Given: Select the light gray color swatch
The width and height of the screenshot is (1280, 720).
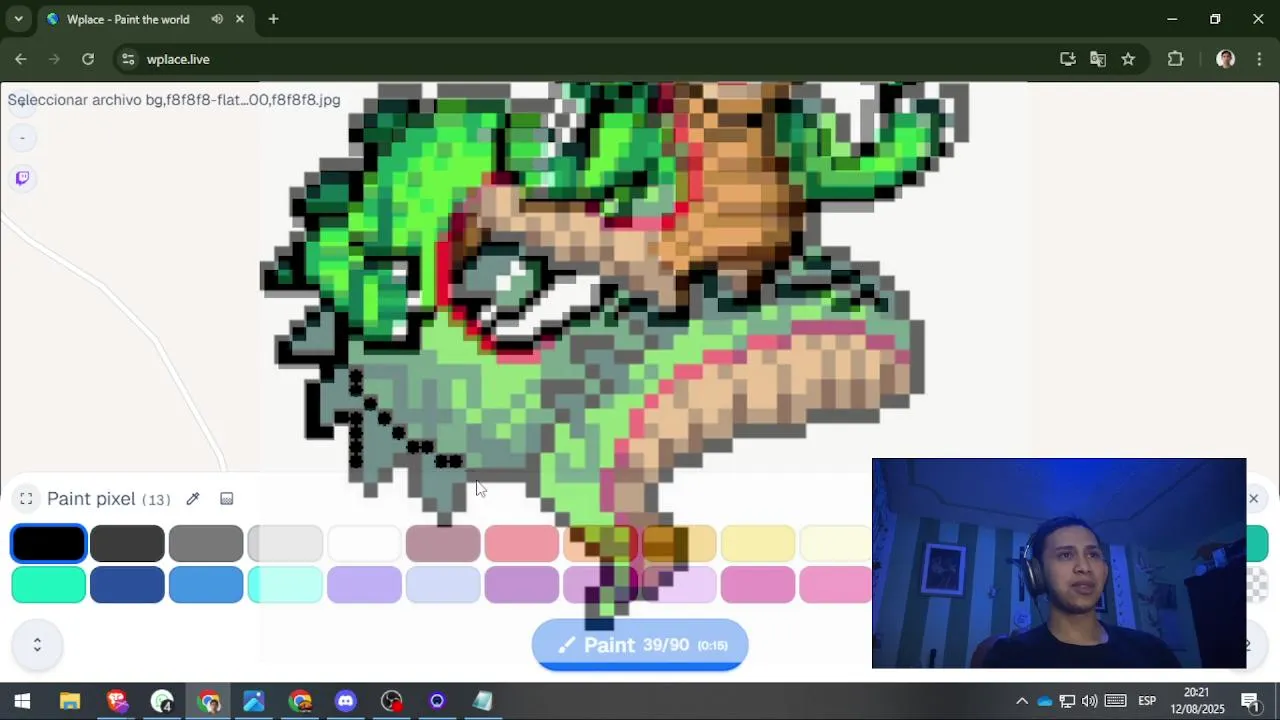Looking at the screenshot, I should tap(285, 544).
